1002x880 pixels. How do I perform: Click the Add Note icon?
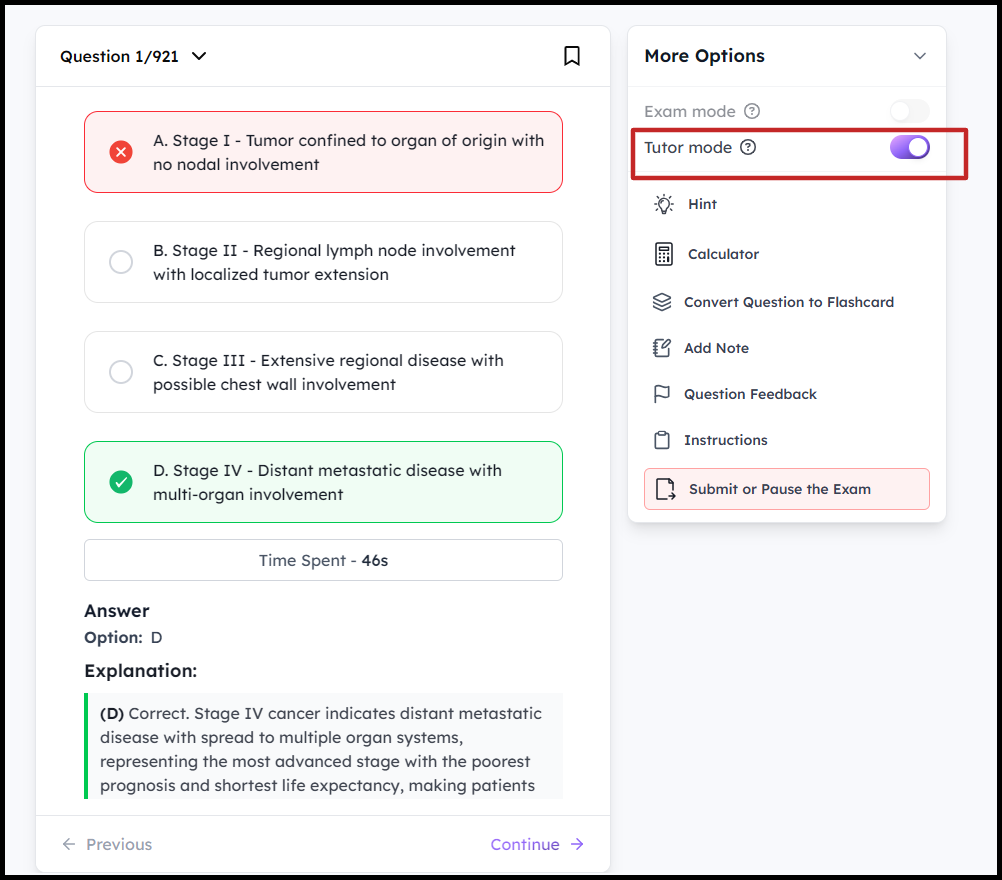click(x=662, y=348)
